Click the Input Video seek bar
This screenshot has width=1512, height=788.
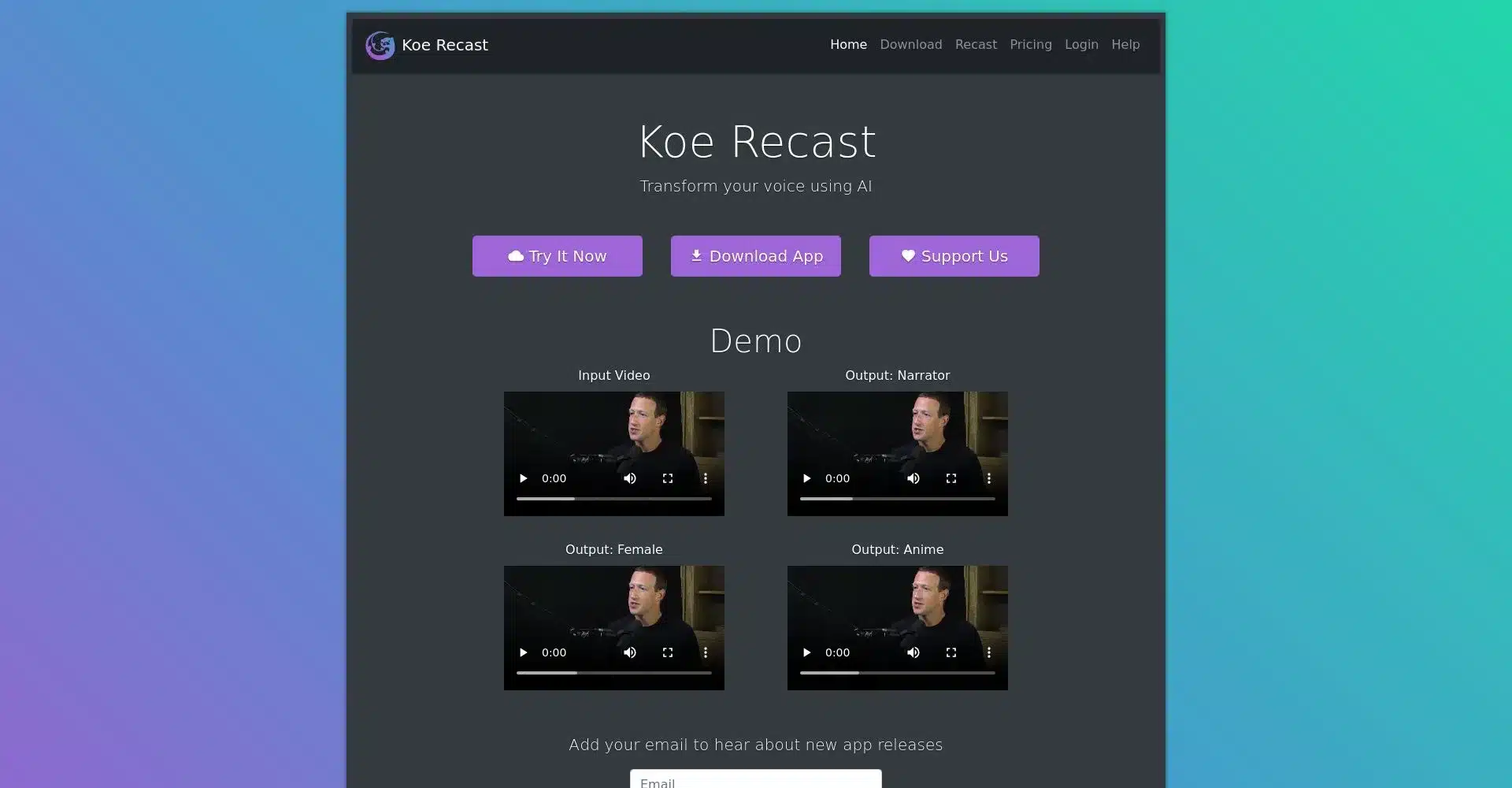click(613, 499)
